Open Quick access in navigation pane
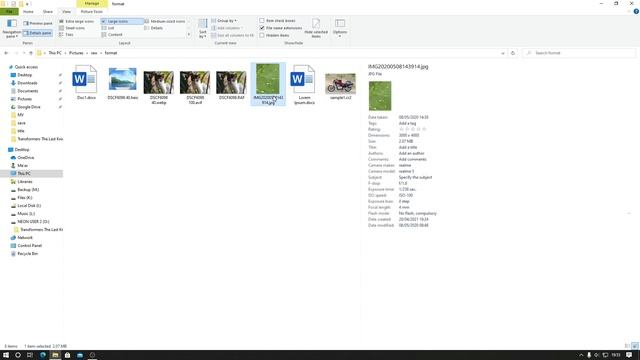Image resolution: width=640 pixels, height=360 pixels. pyautogui.click(x=26, y=67)
